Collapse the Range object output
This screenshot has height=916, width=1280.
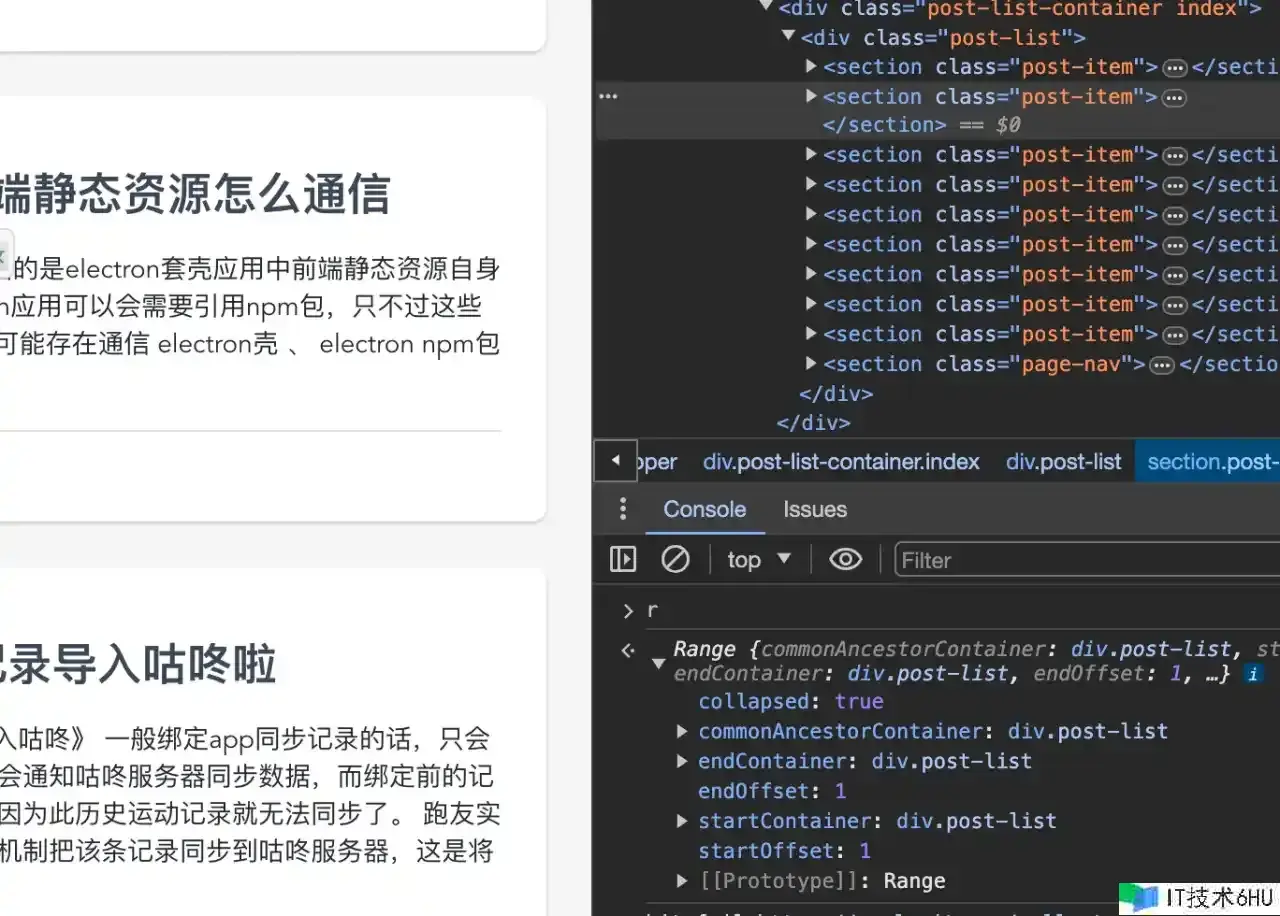(x=658, y=663)
